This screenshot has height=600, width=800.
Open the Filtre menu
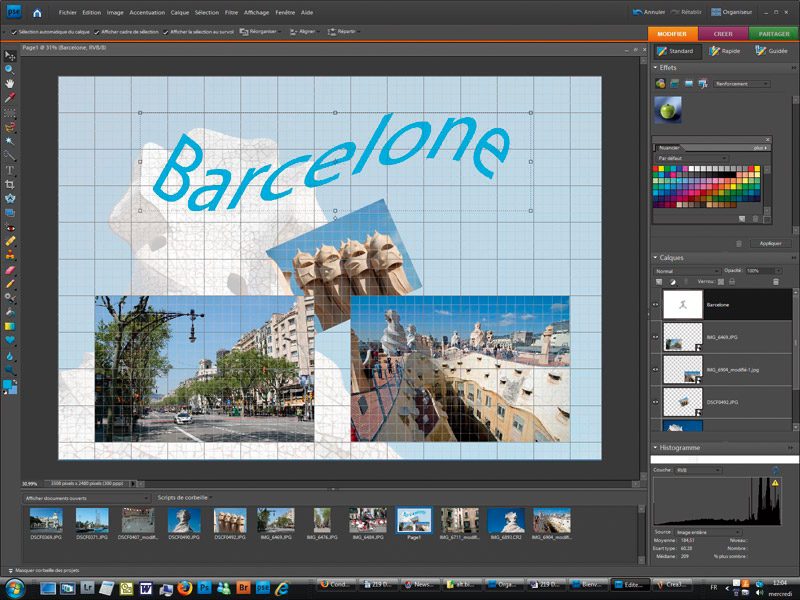pos(231,13)
